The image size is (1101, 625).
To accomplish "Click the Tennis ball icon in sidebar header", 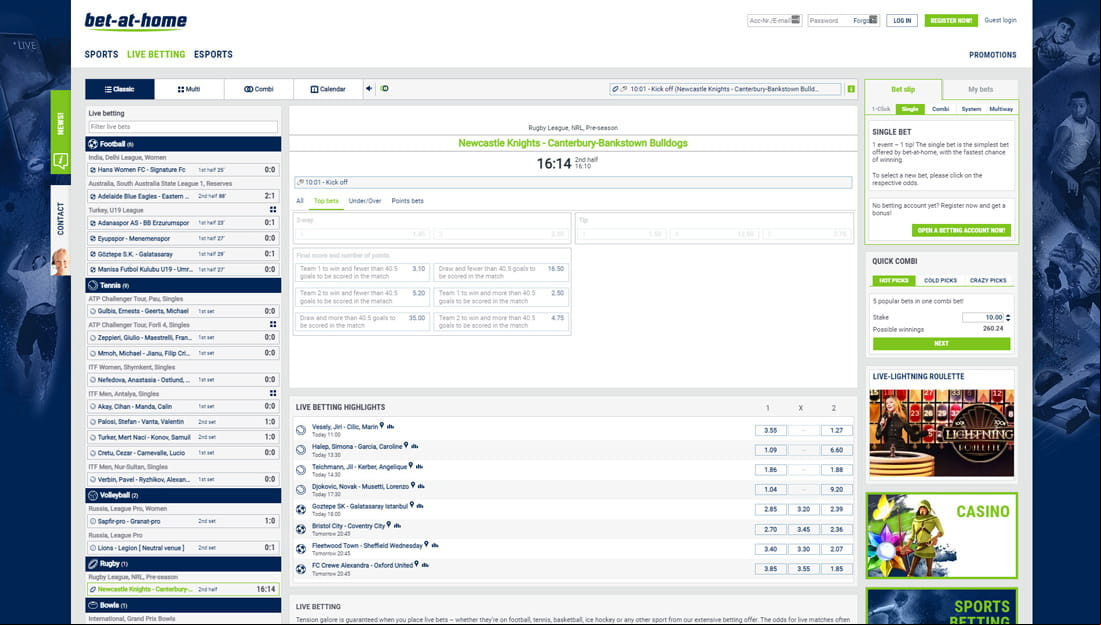I will click(x=93, y=285).
